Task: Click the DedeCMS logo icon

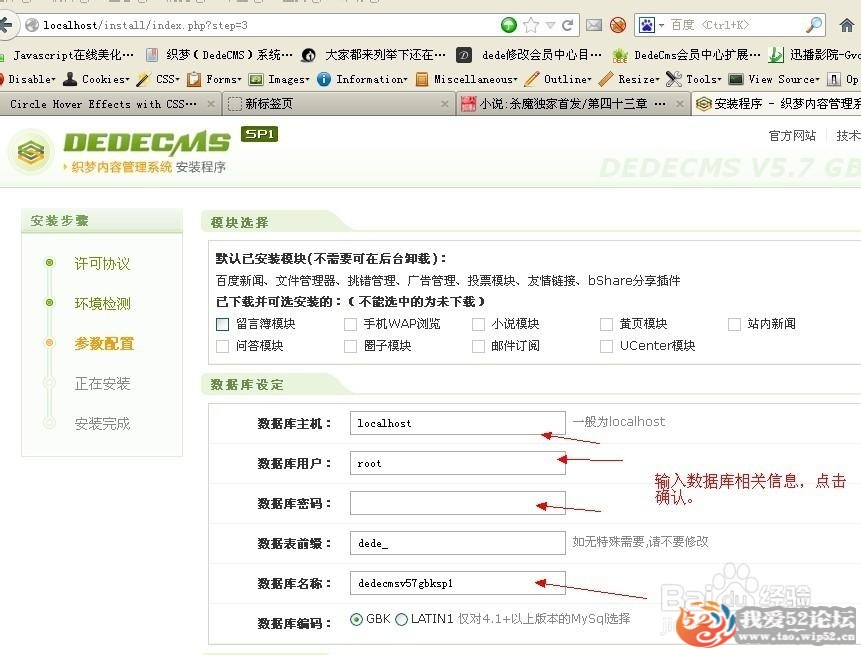Action: [31, 152]
